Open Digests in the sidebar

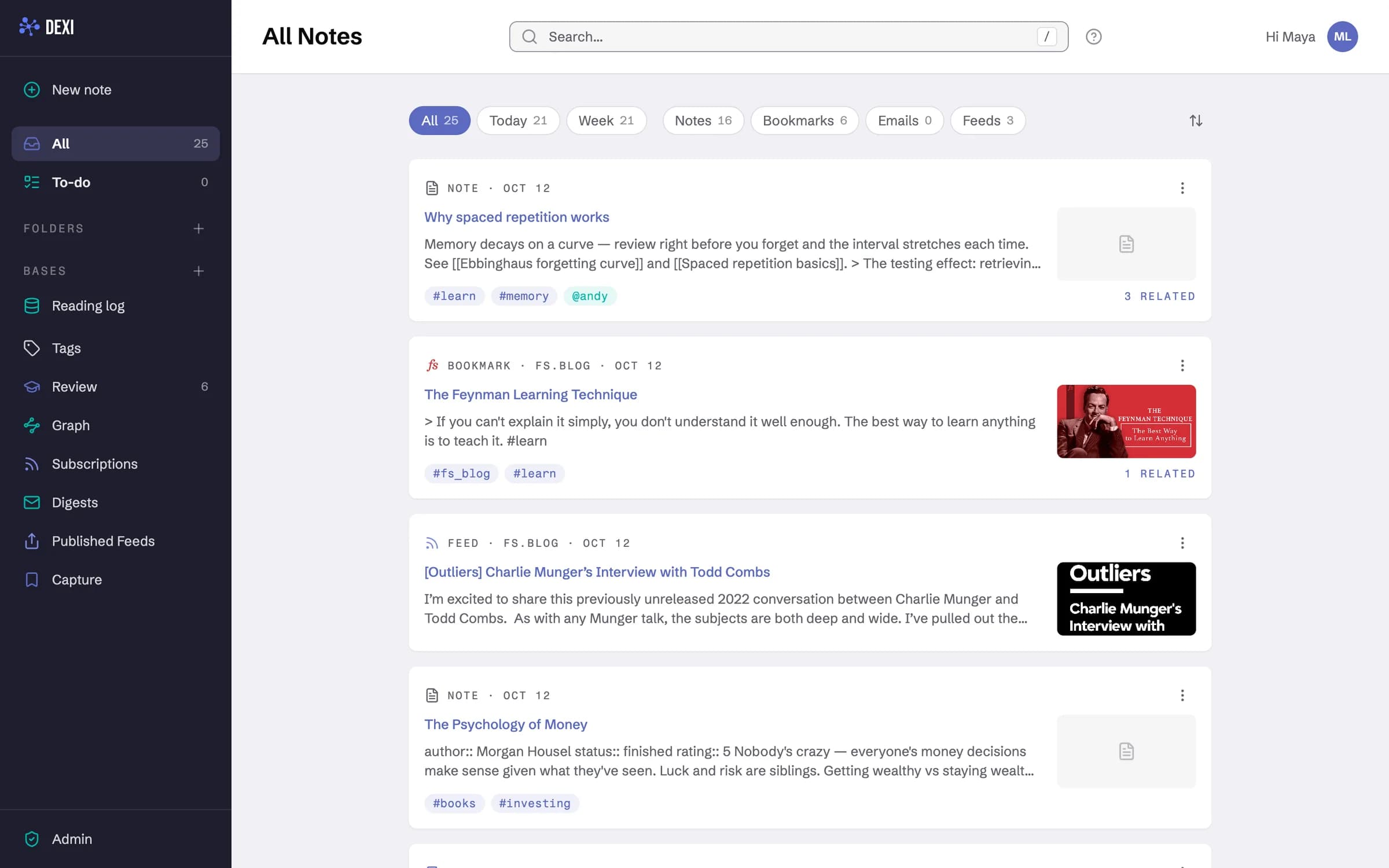[x=116, y=502]
